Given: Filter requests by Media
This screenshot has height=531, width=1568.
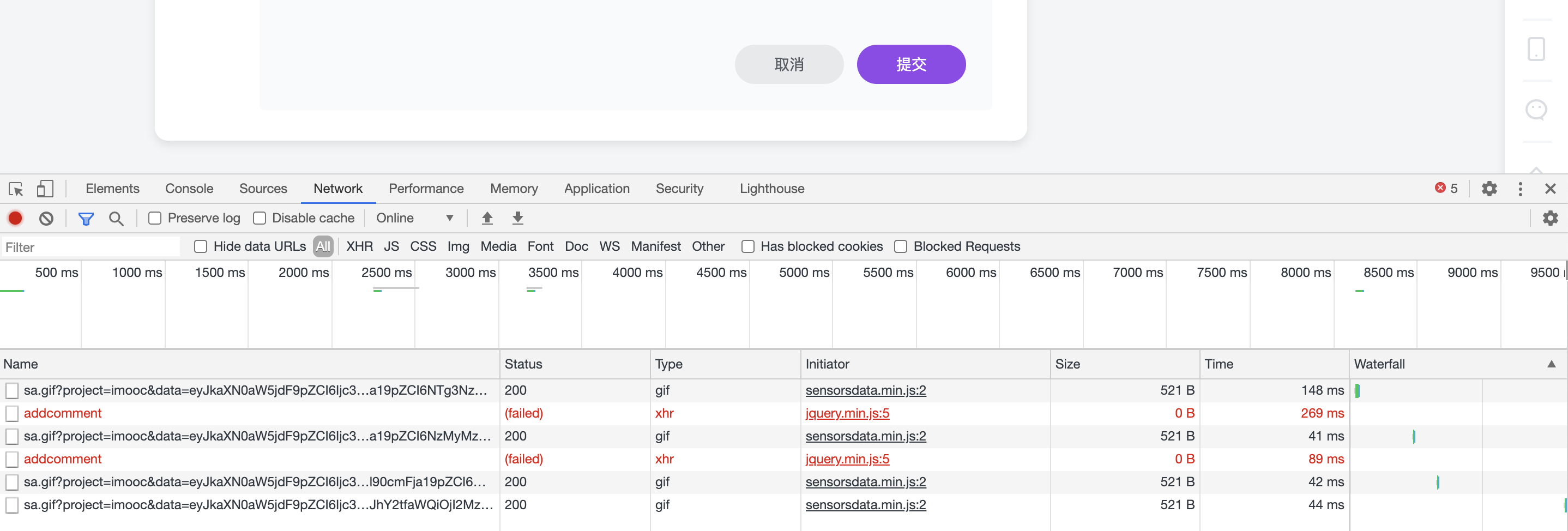Looking at the screenshot, I should pos(498,246).
